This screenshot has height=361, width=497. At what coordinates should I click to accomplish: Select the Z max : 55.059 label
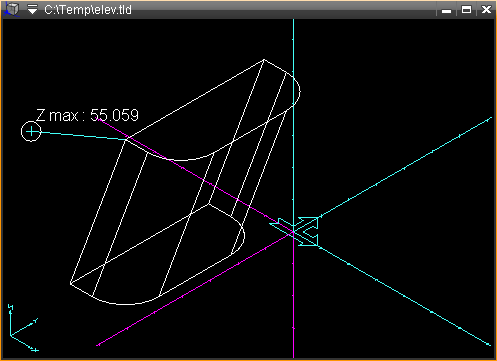click(x=87, y=115)
